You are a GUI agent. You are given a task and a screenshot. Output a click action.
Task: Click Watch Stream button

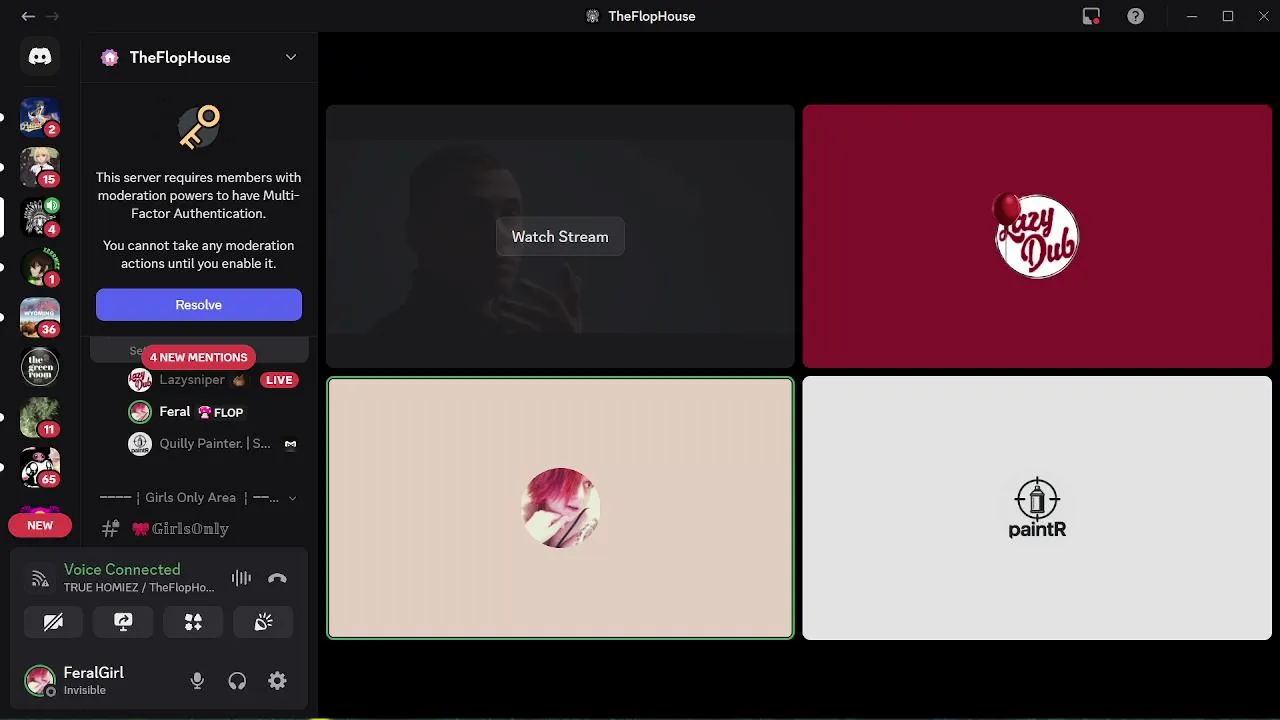560,237
